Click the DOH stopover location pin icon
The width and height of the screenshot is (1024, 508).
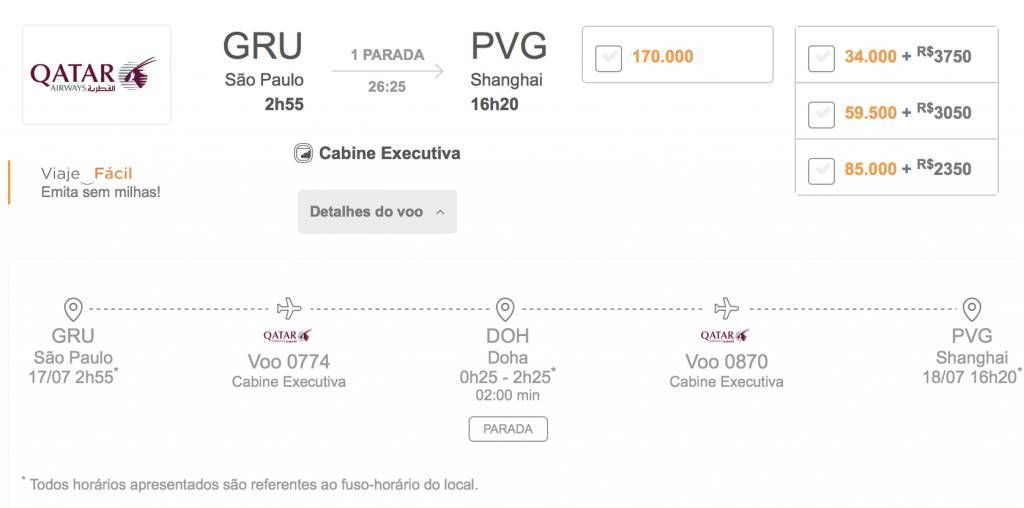pyautogui.click(x=505, y=309)
